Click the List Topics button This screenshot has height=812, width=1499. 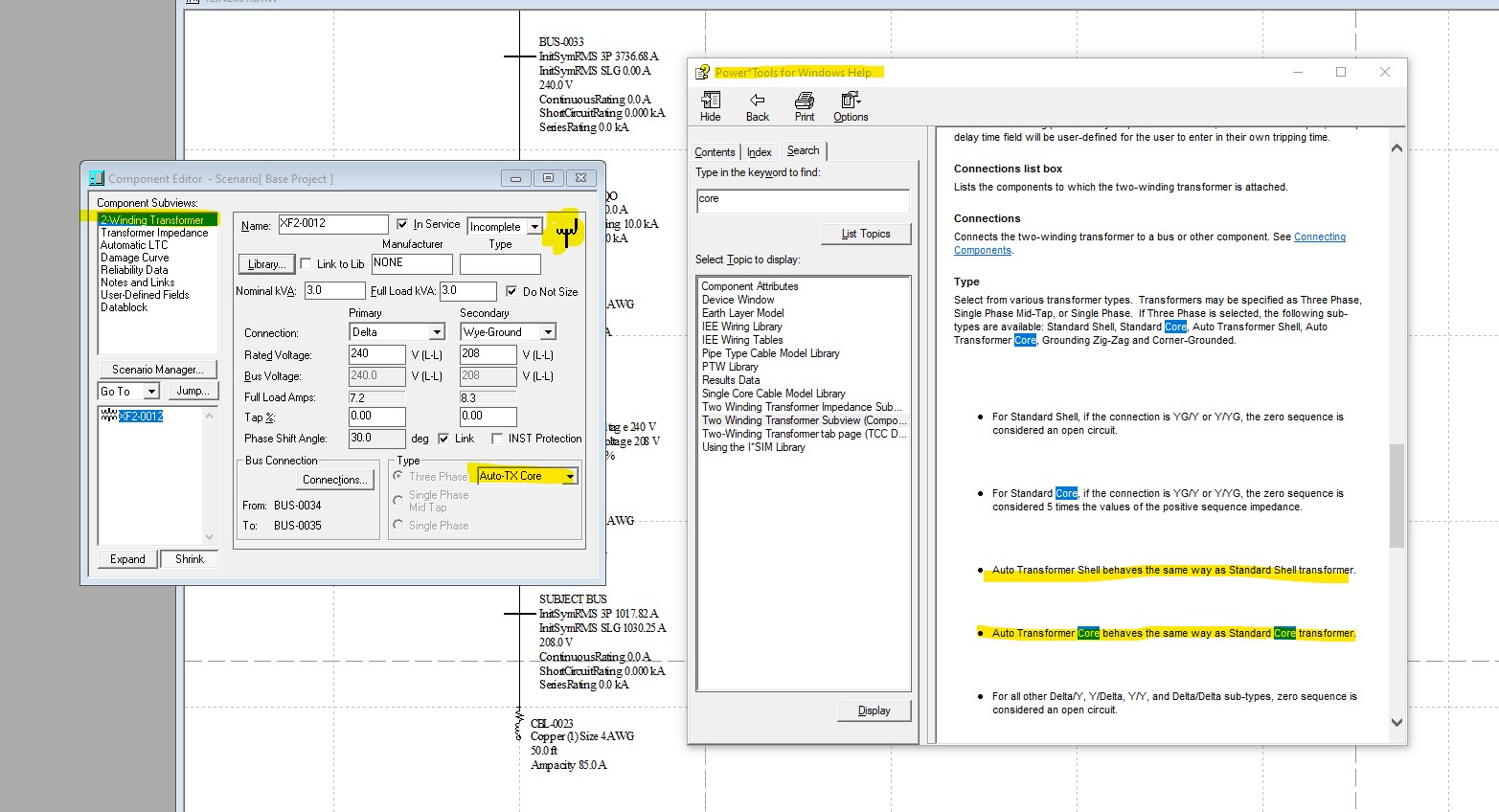click(x=866, y=234)
